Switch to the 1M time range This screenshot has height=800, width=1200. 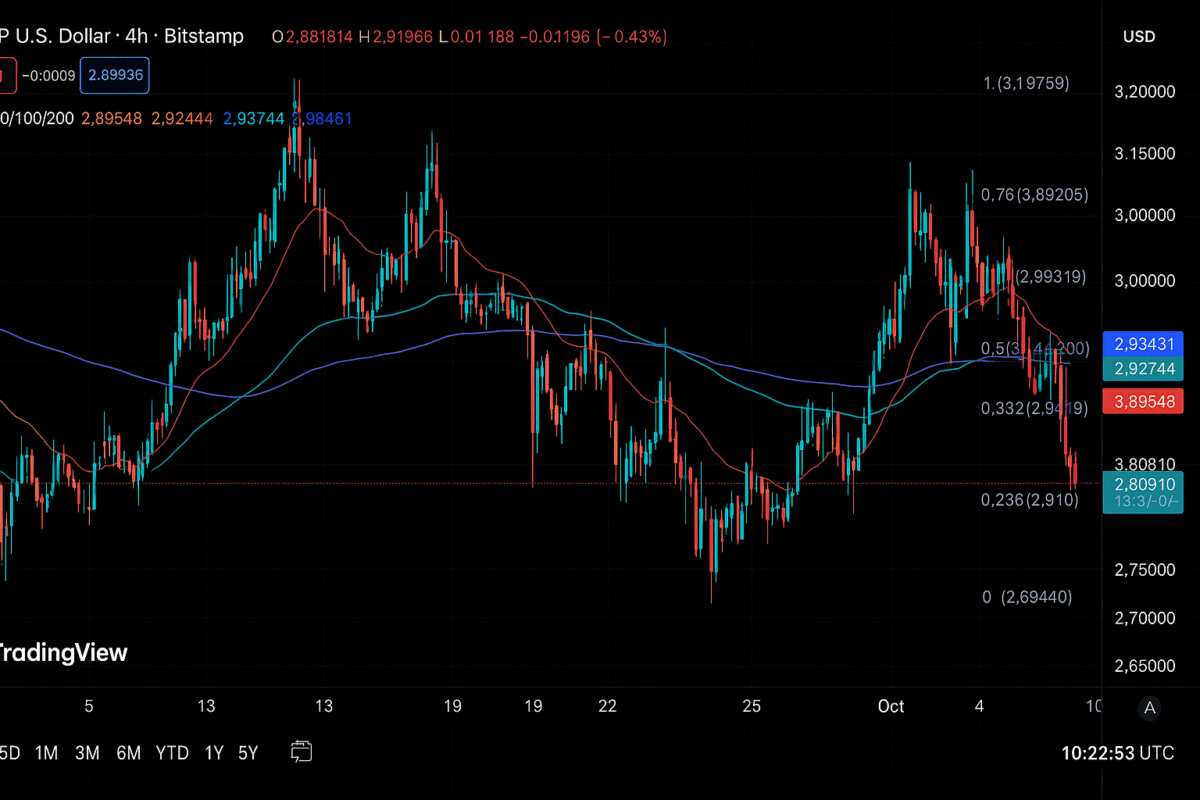point(46,753)
